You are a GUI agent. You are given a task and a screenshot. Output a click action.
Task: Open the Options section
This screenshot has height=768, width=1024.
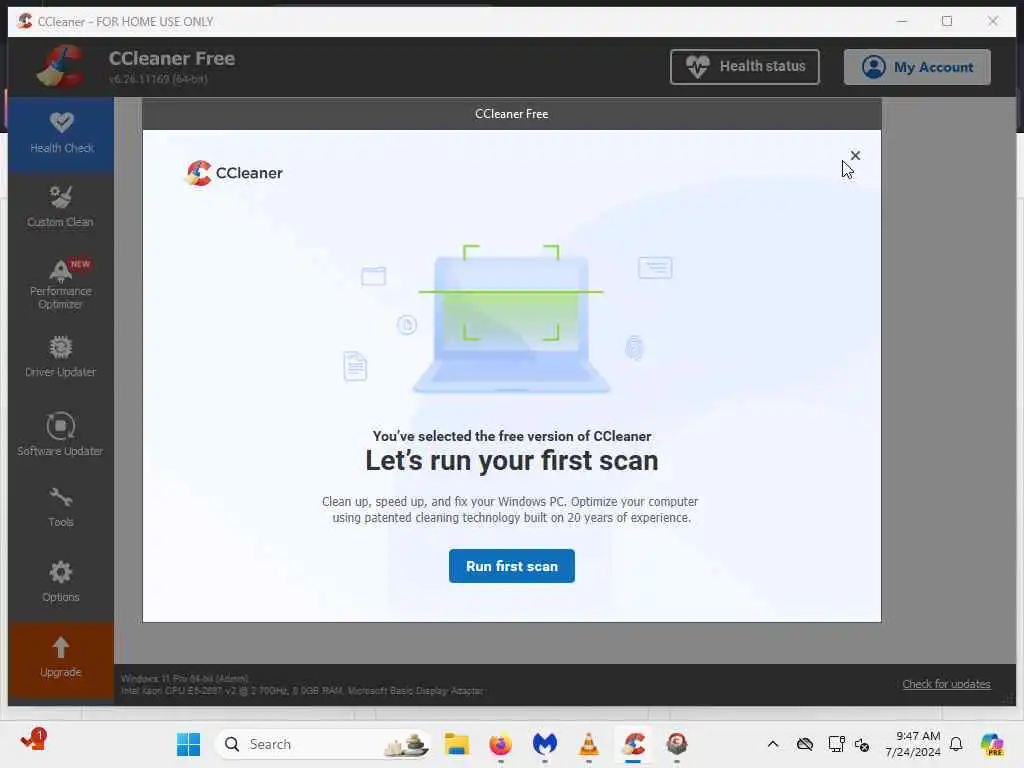pyautogui.click(x=61, y=581)
